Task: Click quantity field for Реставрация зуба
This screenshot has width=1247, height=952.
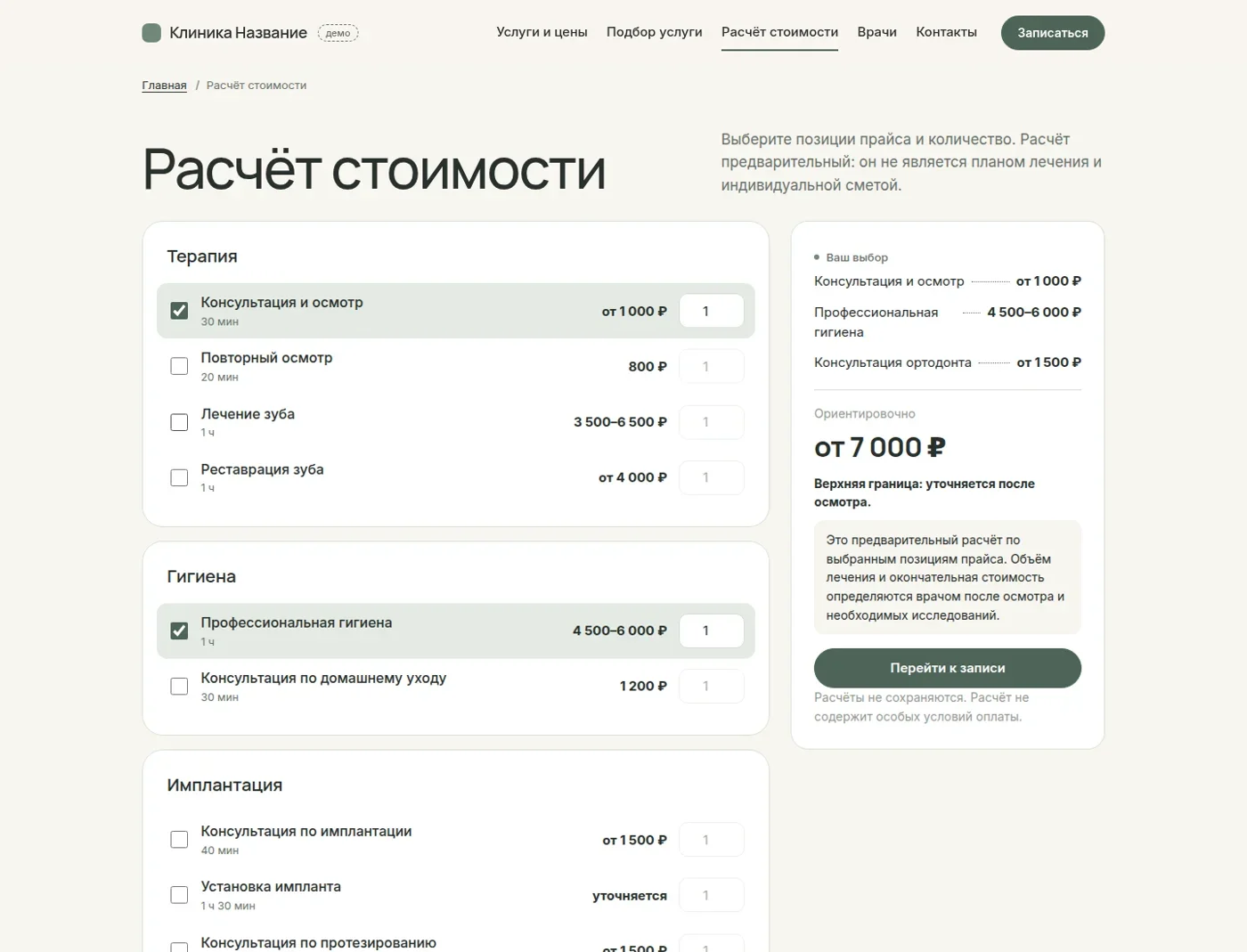Action: (712, 477)
